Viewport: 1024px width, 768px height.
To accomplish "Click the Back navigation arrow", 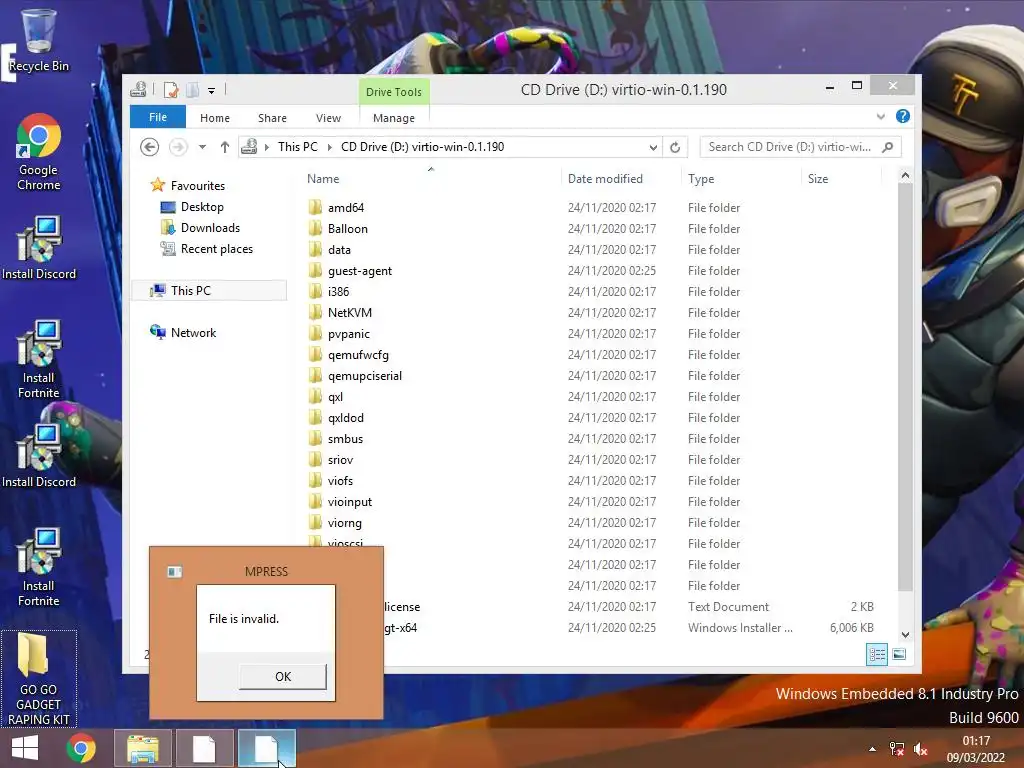I will (150, 147).
